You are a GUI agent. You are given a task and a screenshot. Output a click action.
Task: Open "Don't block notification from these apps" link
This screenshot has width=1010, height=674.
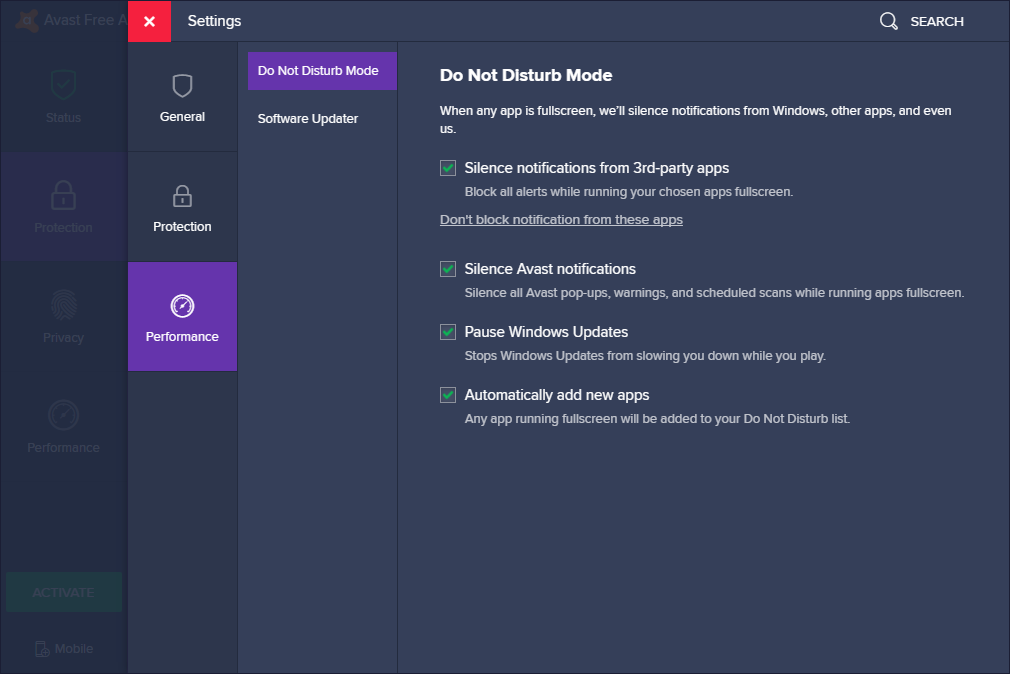point(561,219)
